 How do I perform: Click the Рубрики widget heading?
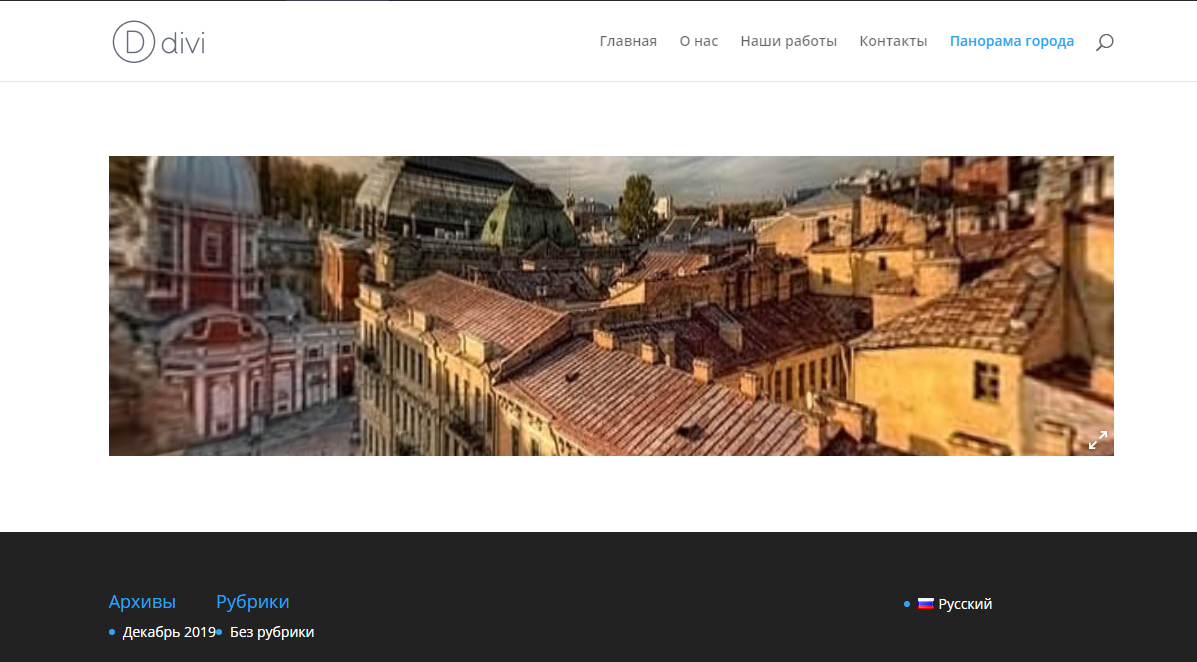coord(253,602)
